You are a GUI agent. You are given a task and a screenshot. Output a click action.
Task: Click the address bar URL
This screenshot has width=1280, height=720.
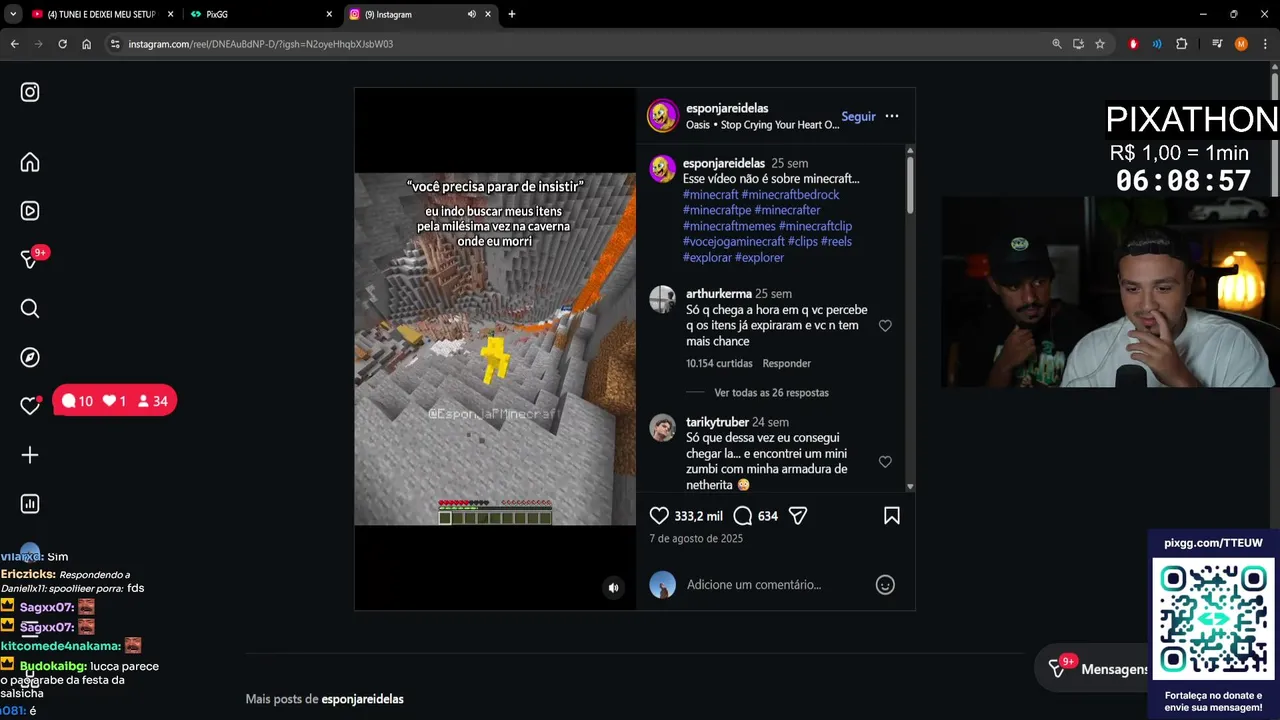tap(261, 44)
